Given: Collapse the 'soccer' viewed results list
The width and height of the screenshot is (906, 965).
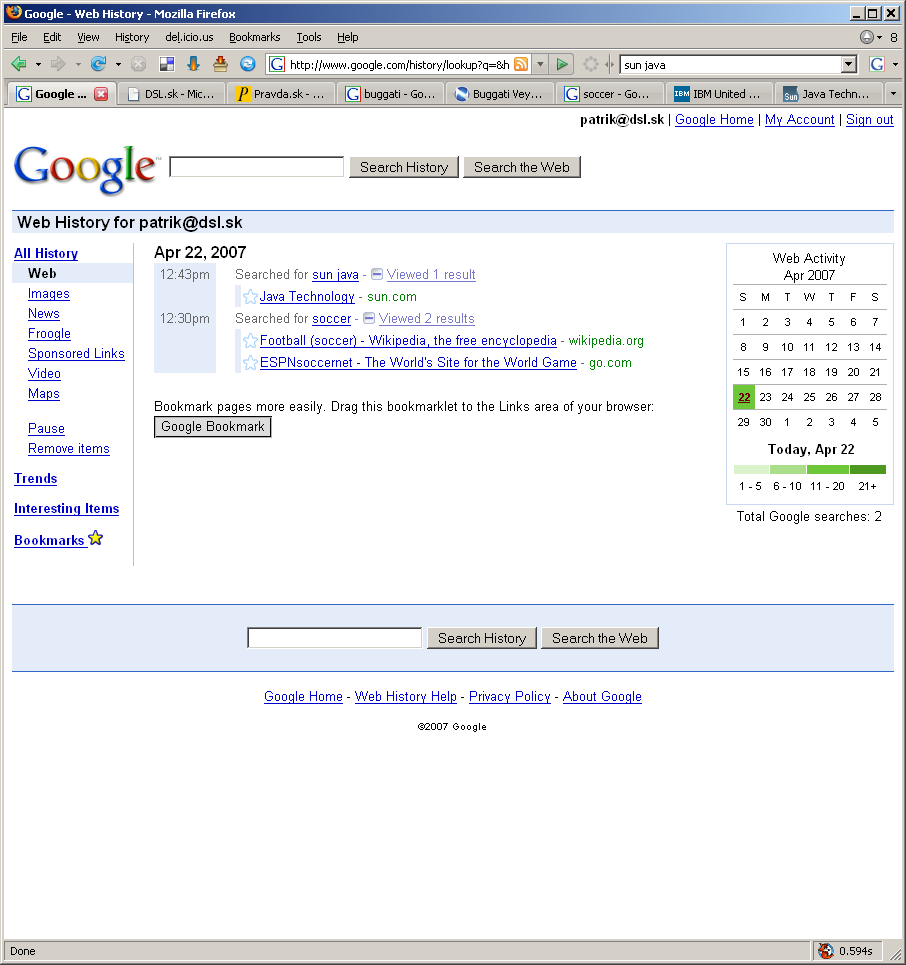Looking at the screenshot, I should click(x=369, y=318).
